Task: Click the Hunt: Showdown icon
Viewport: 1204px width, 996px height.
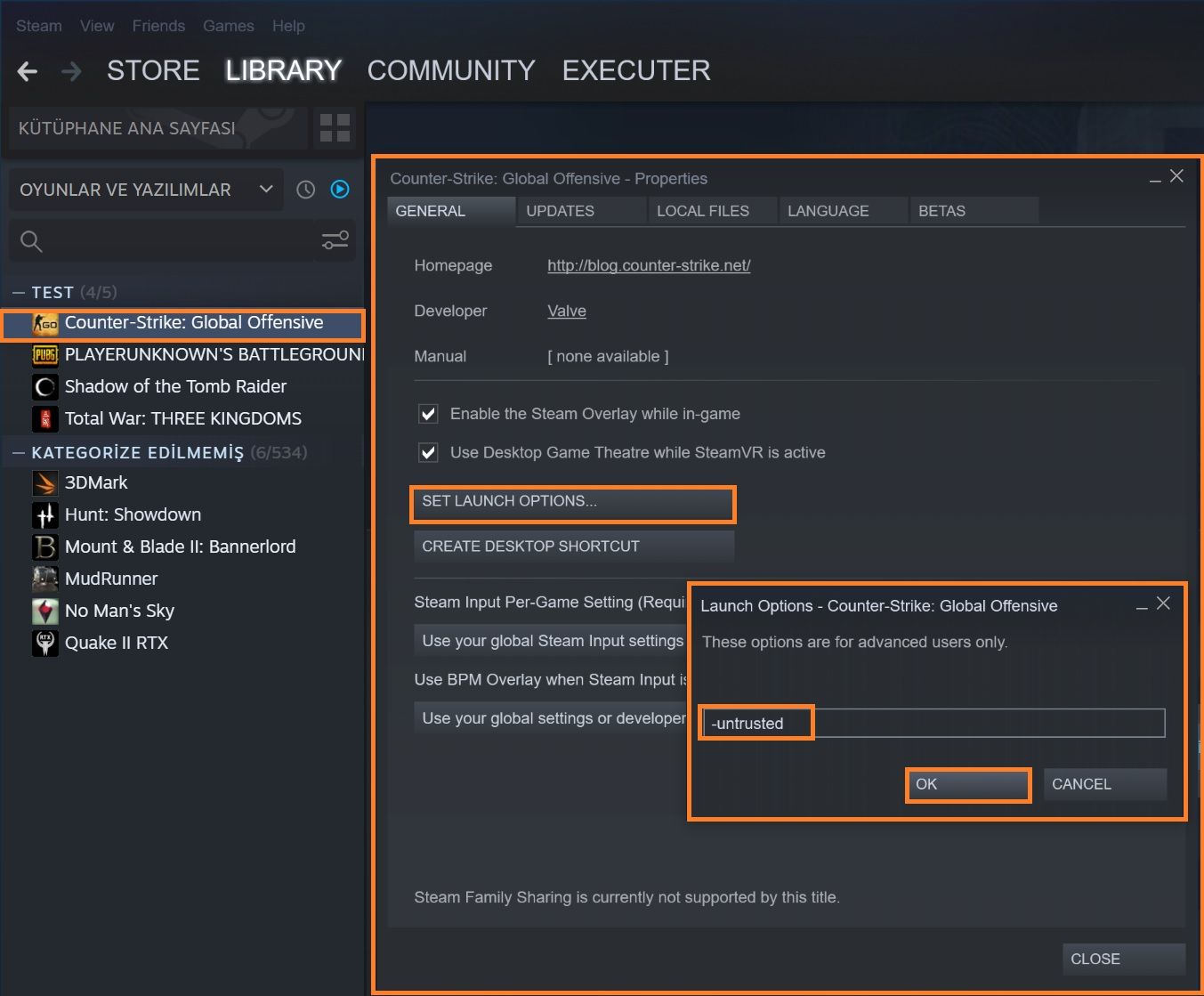Action: tap(45, 515)
